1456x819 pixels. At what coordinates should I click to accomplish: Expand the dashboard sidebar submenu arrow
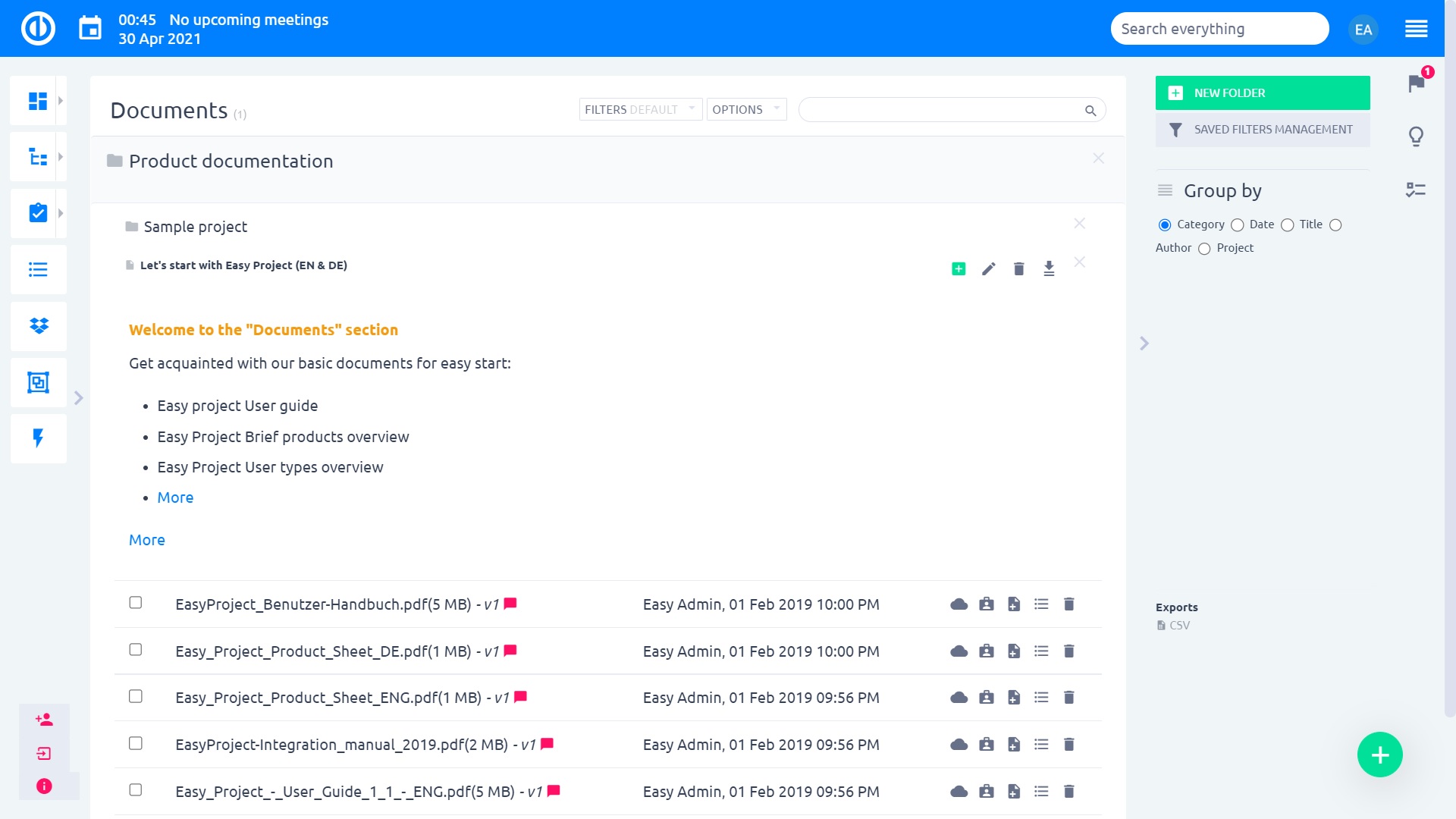click(x=61, y=100)
